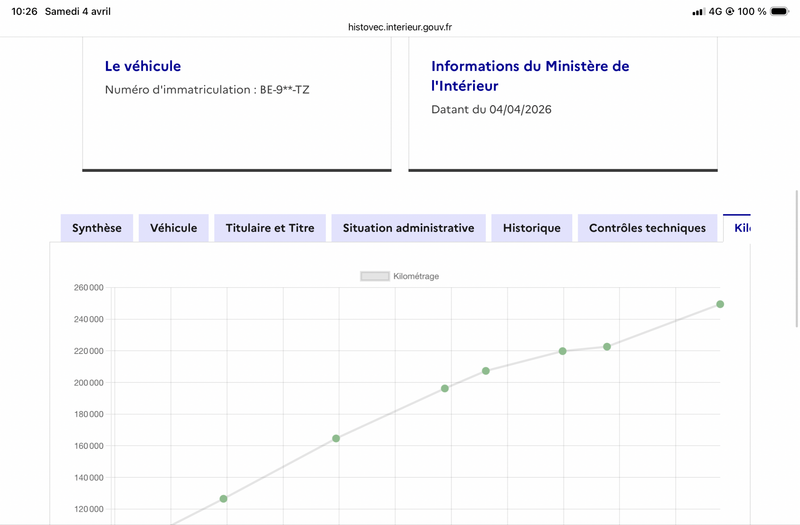Go to the Historique tab
The width and height of the screenshot is (800, 525).
click(x=532, y=228)
